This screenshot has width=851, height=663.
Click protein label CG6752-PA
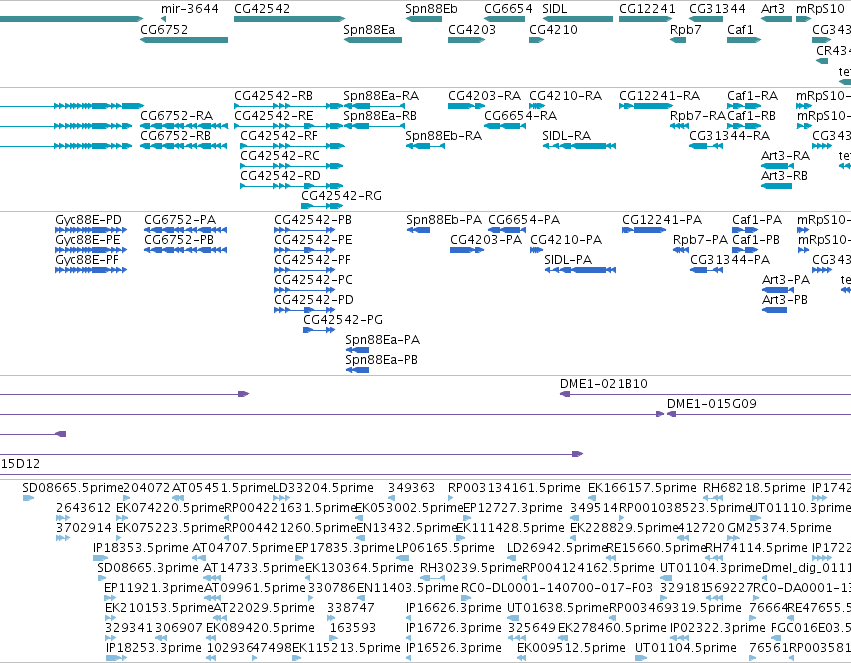point(180,220)
